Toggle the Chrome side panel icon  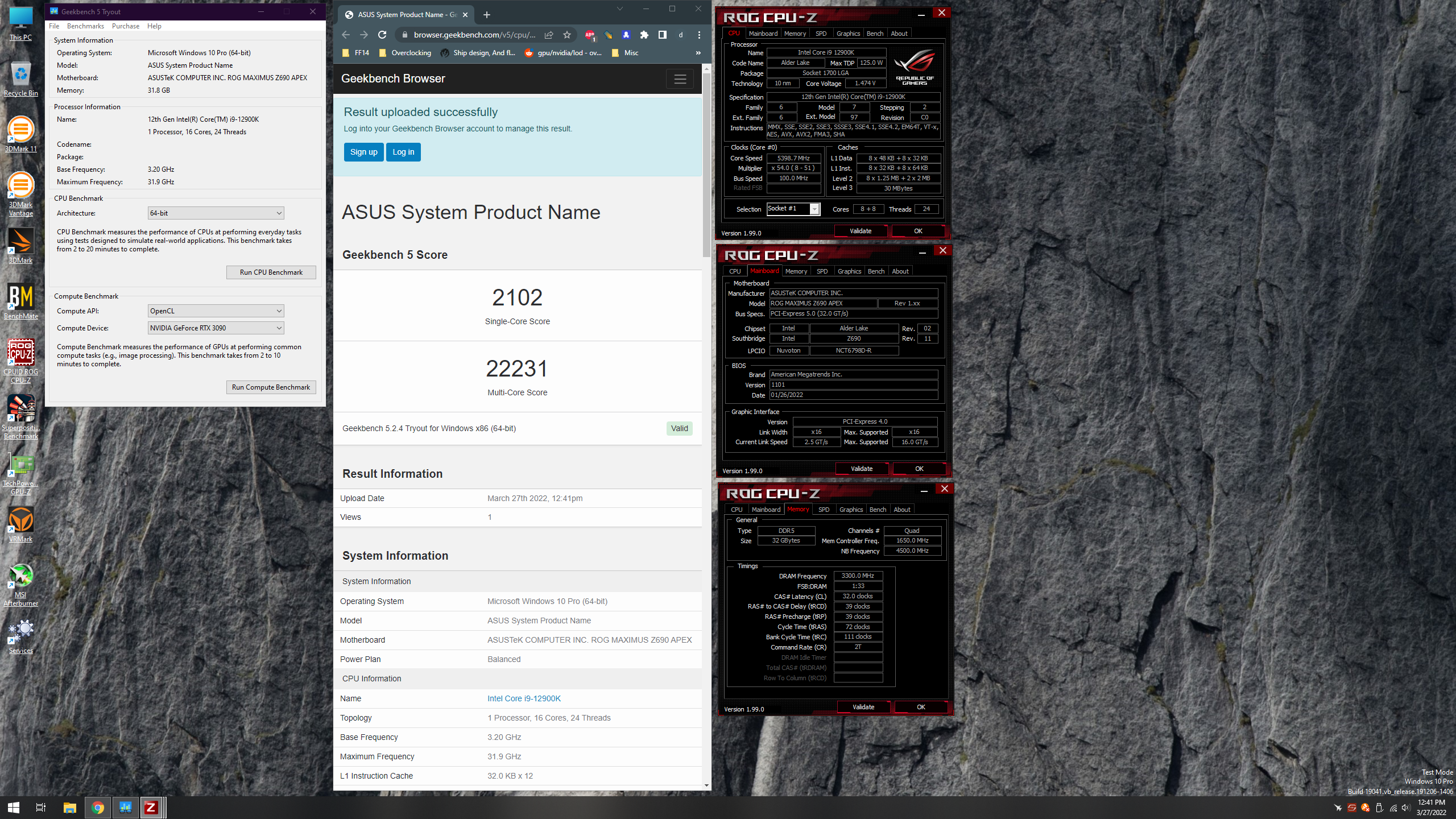[x=663, y=35]
